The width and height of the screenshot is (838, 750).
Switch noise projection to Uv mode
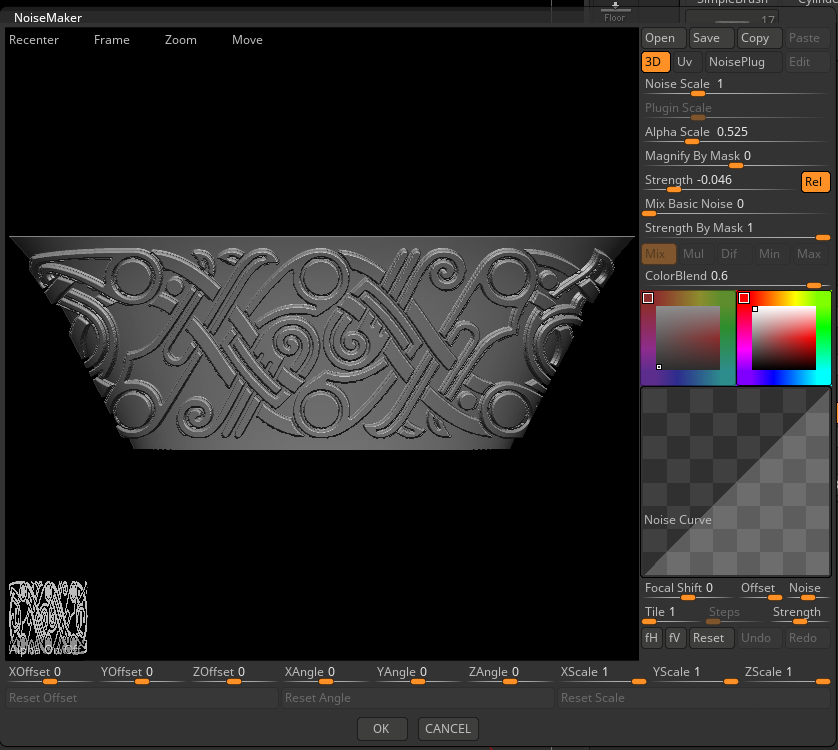(687, 62)
